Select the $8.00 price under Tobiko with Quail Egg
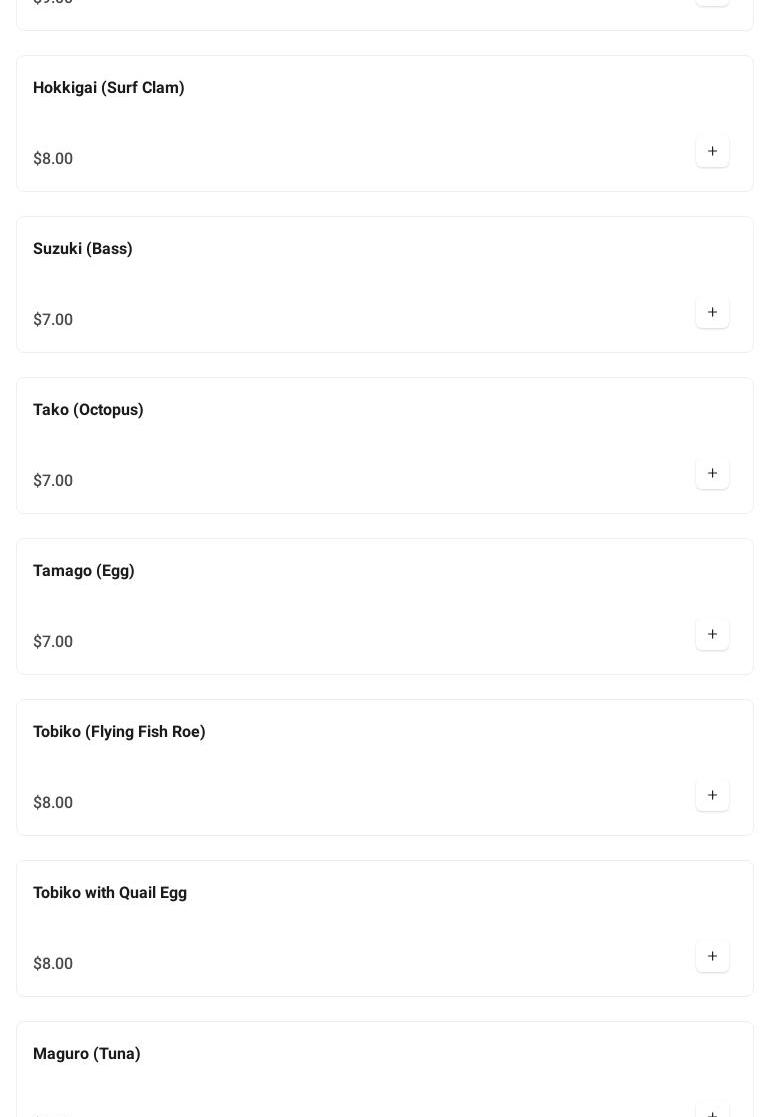 (53, 964)
